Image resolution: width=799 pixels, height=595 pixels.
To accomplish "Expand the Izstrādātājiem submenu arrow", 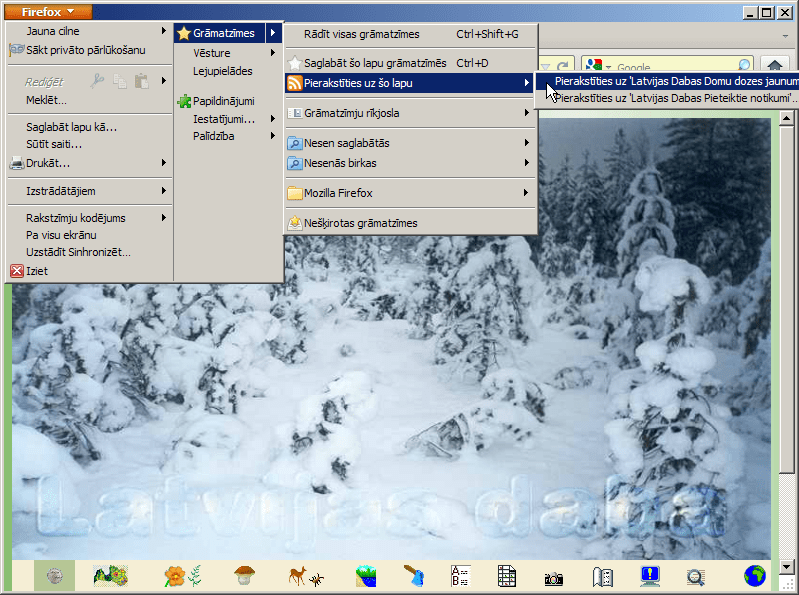I will coord(164,191).
